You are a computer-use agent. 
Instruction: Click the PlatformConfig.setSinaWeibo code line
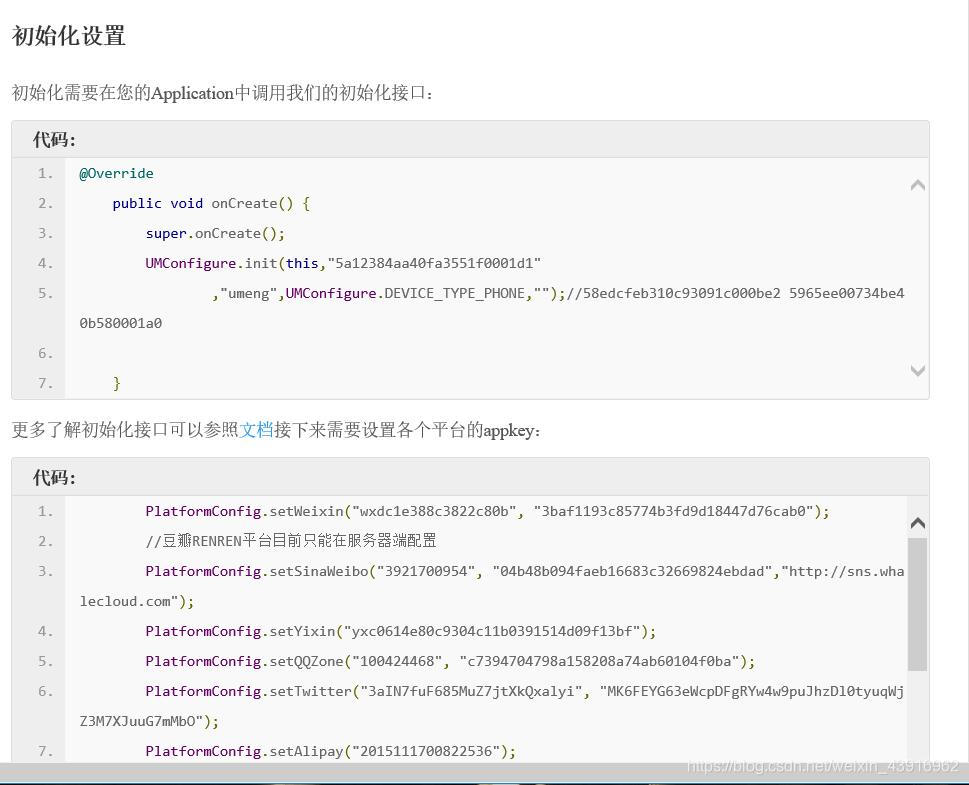coord(525,571)
